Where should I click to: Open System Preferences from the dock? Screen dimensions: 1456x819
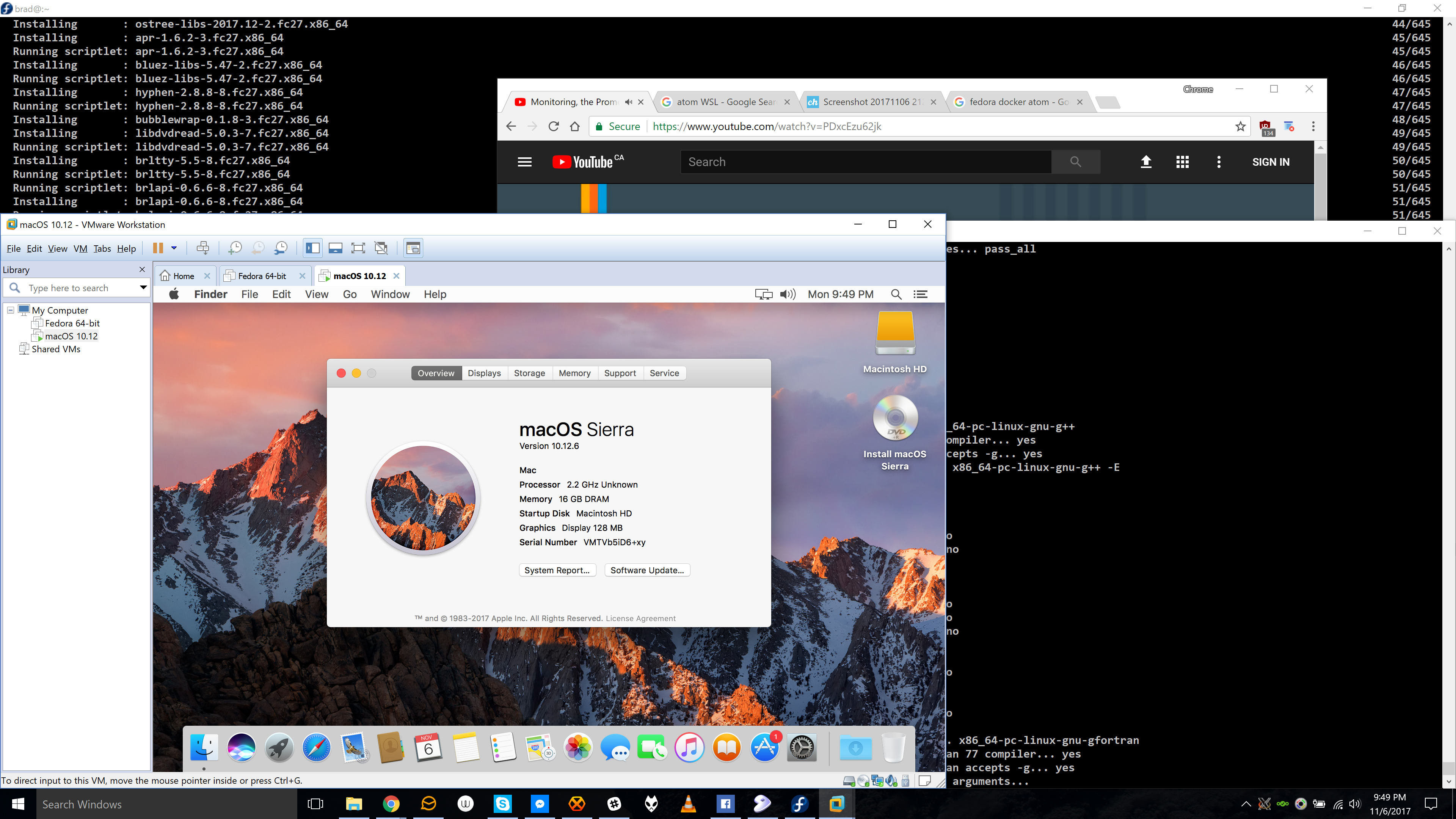[802, 748]
